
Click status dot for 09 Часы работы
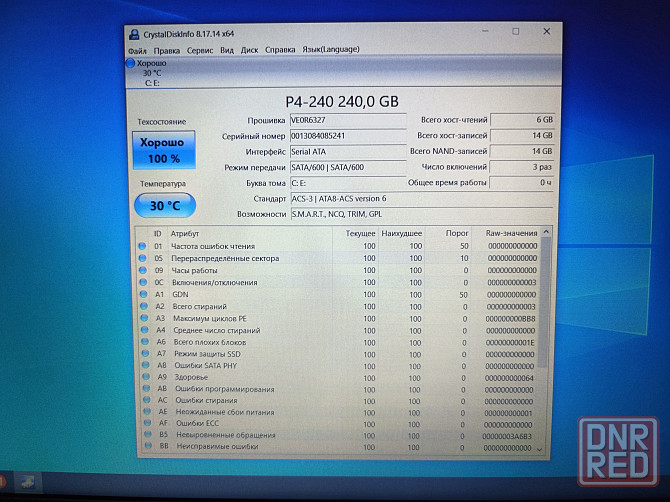[143, 270]
